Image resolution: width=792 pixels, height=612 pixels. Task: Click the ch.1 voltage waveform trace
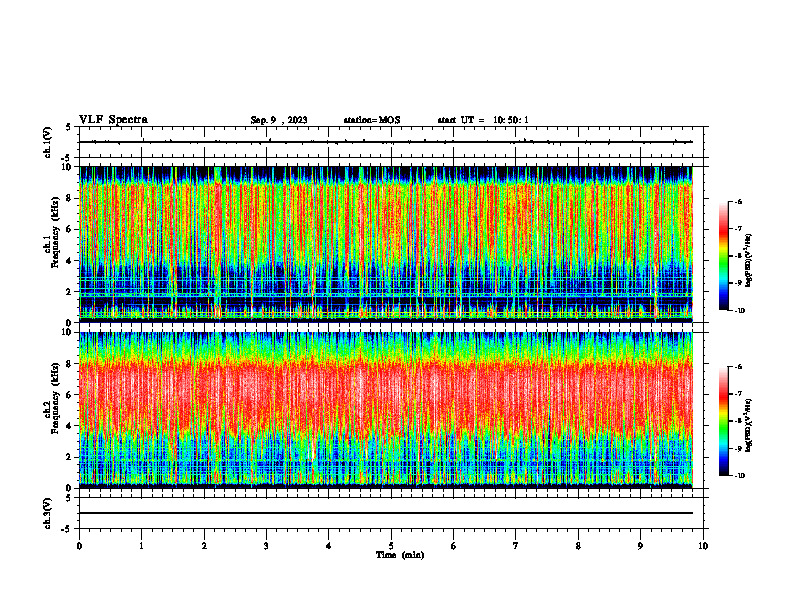386,142
